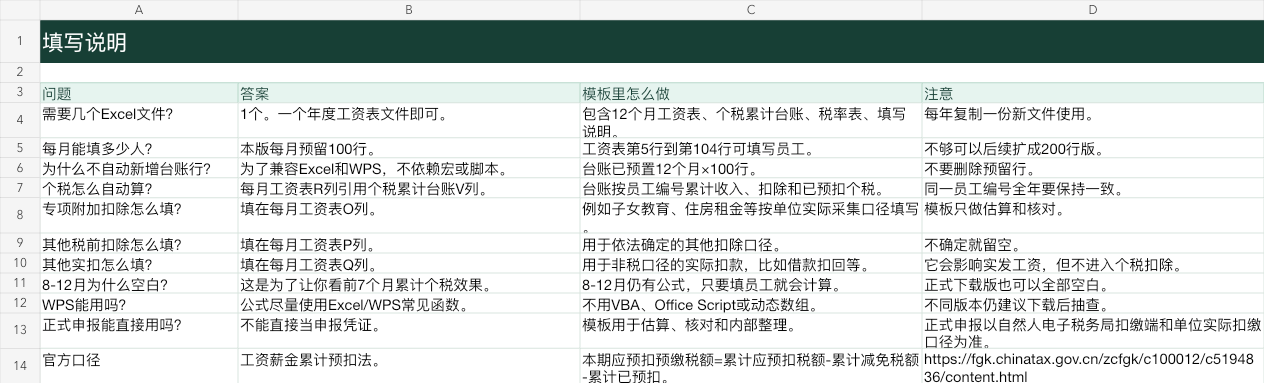The image size is (1264, 383).
Task: Select cell 个税怎么自动算?
Action: (x=139, y=188)
